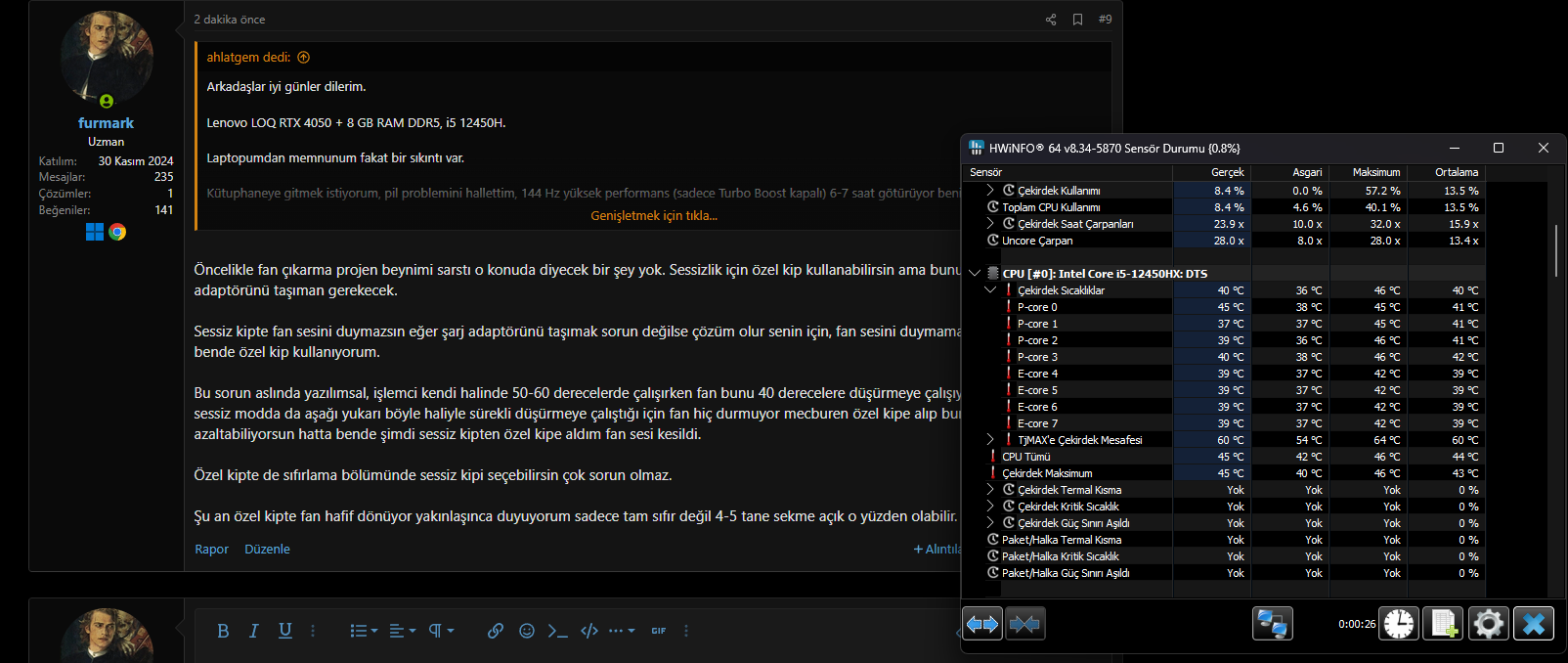Toggle Italic in the reply editor
Screen dimensions: 1568x663
point(254,631)
